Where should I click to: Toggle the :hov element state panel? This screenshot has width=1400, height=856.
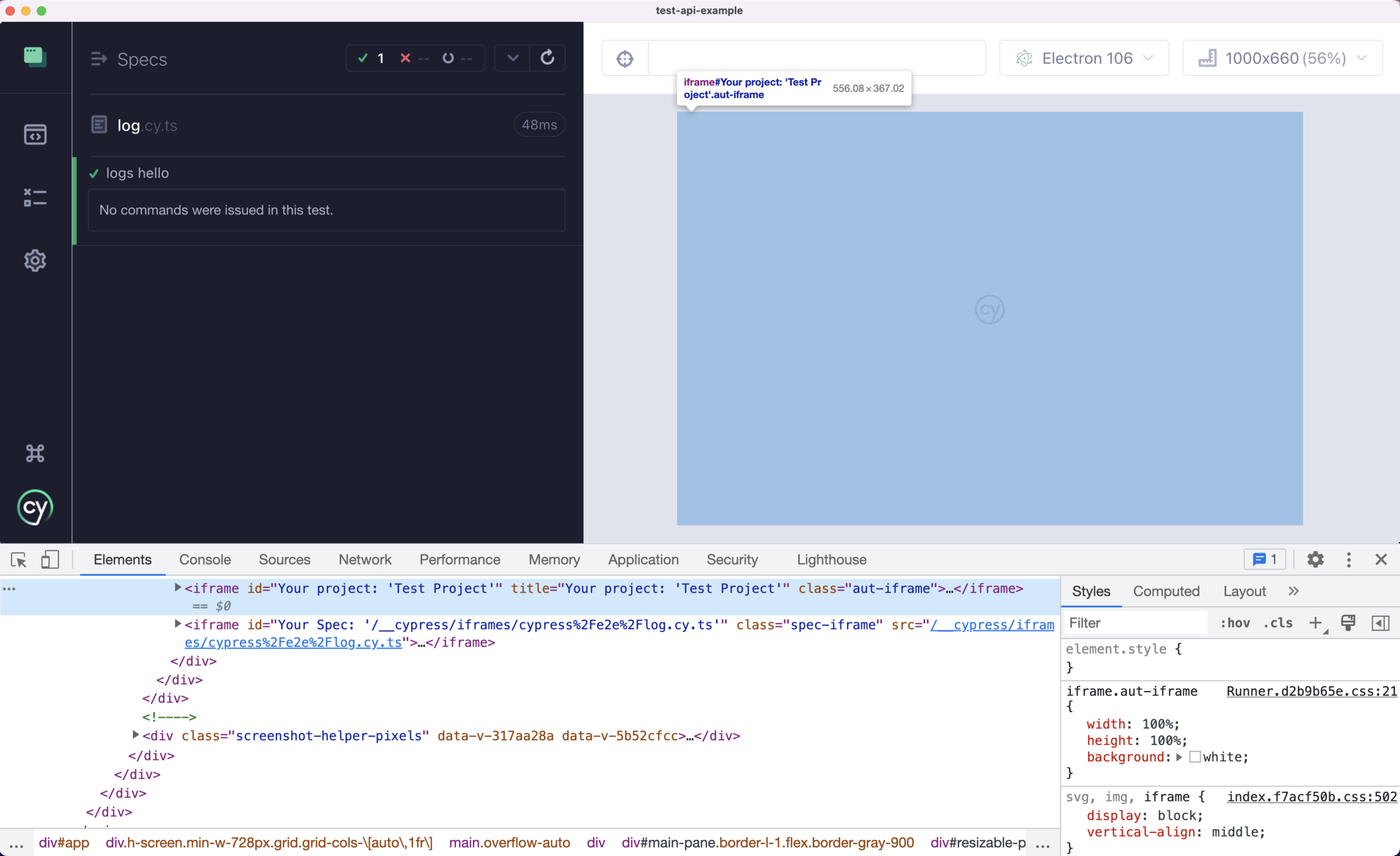coord(1235,623)
